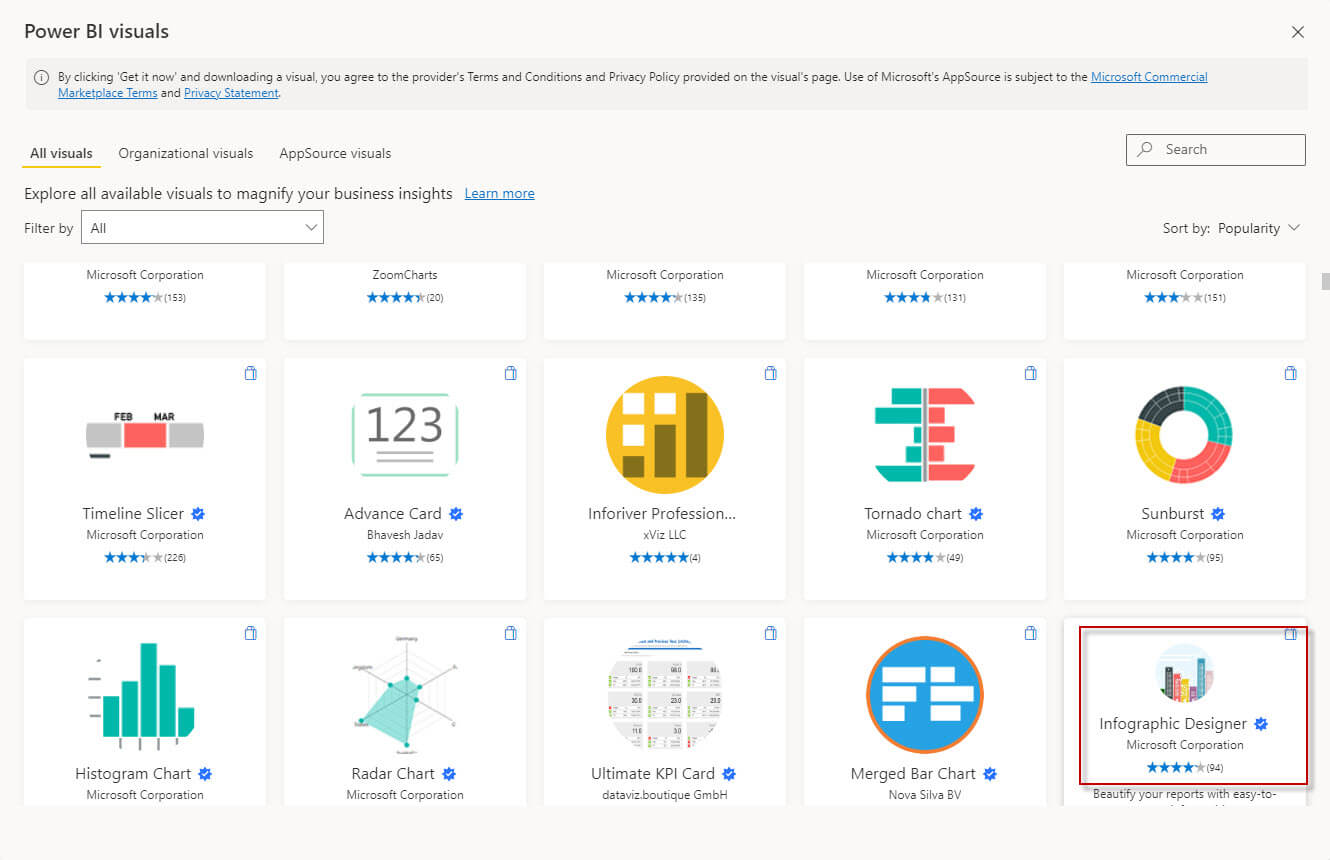The height and width of the screenshot is (860, 1330).
Task: Open the Filter by dropdown
Action: pyautogui.click(x=202, y=227)
